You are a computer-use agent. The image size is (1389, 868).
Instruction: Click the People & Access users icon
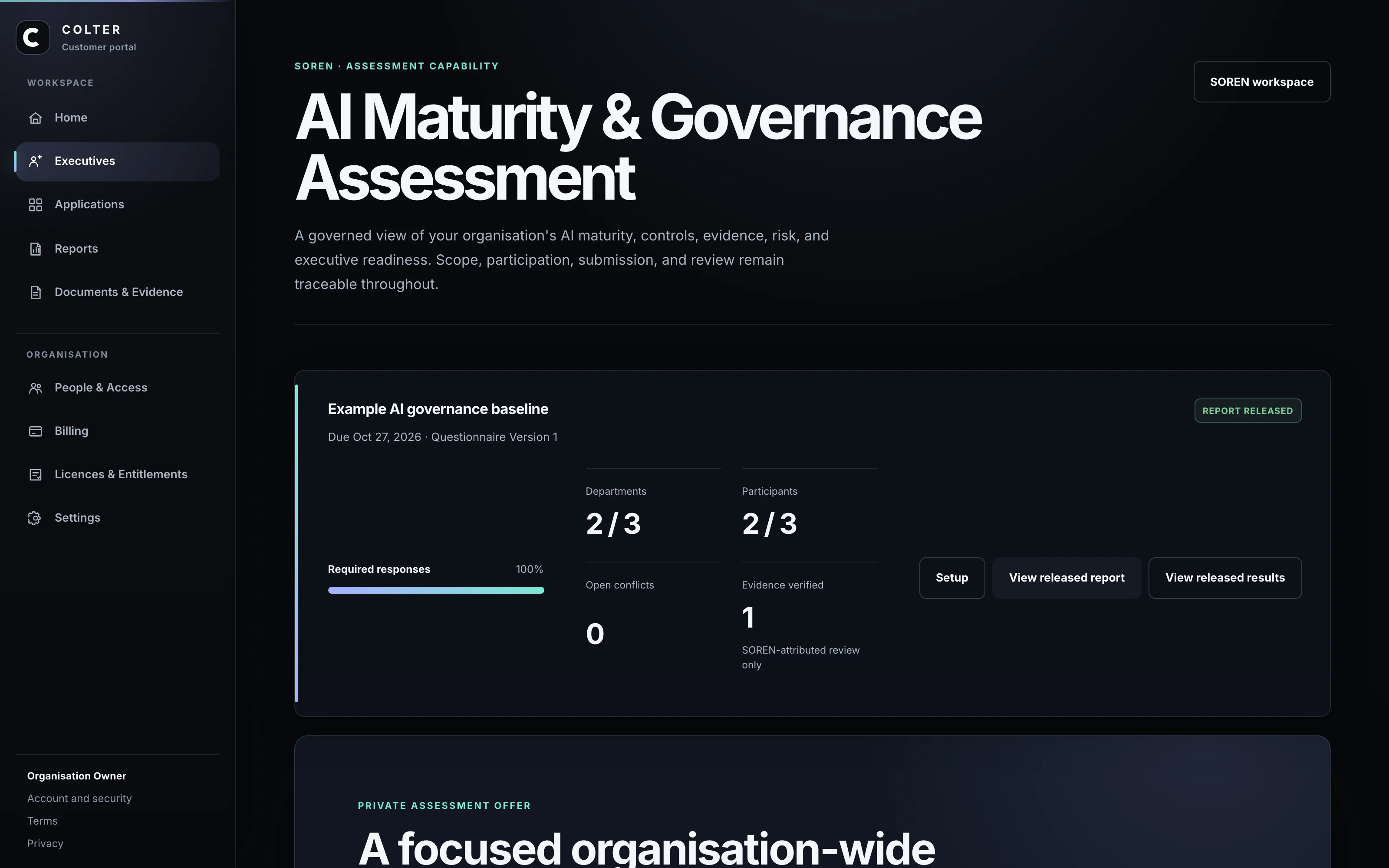36,388
